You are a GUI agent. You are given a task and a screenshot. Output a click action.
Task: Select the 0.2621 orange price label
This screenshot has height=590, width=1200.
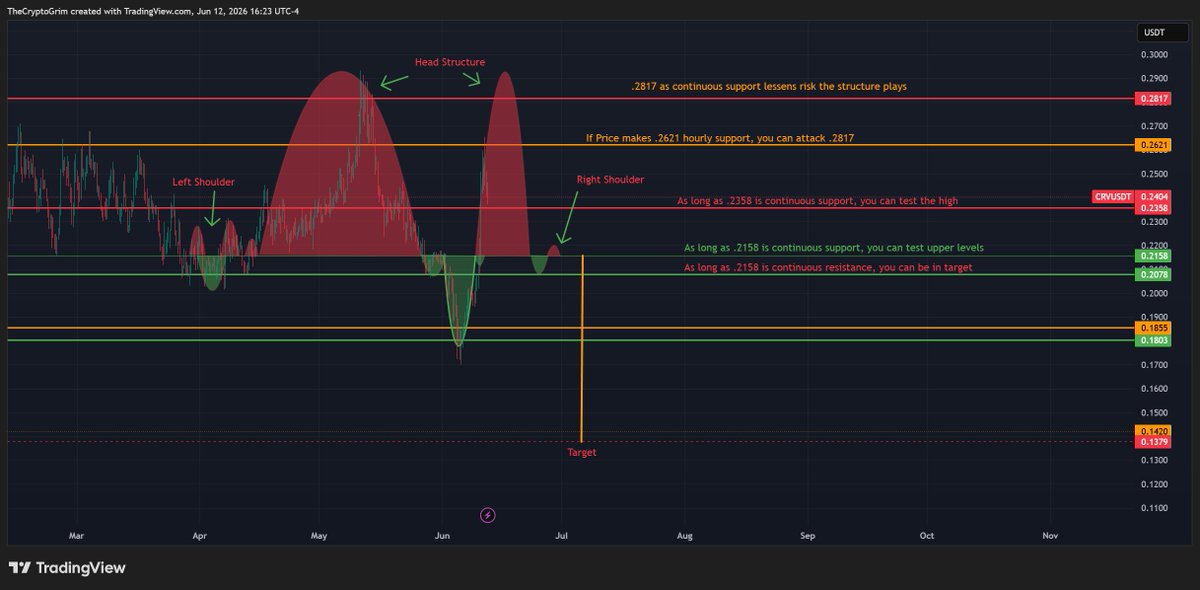point(1153,146)
